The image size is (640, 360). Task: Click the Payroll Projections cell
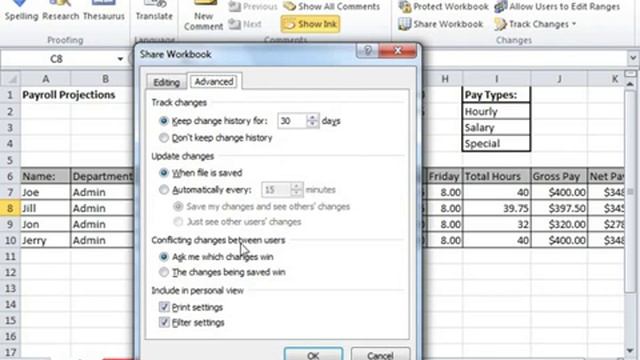tap(69, 95)
